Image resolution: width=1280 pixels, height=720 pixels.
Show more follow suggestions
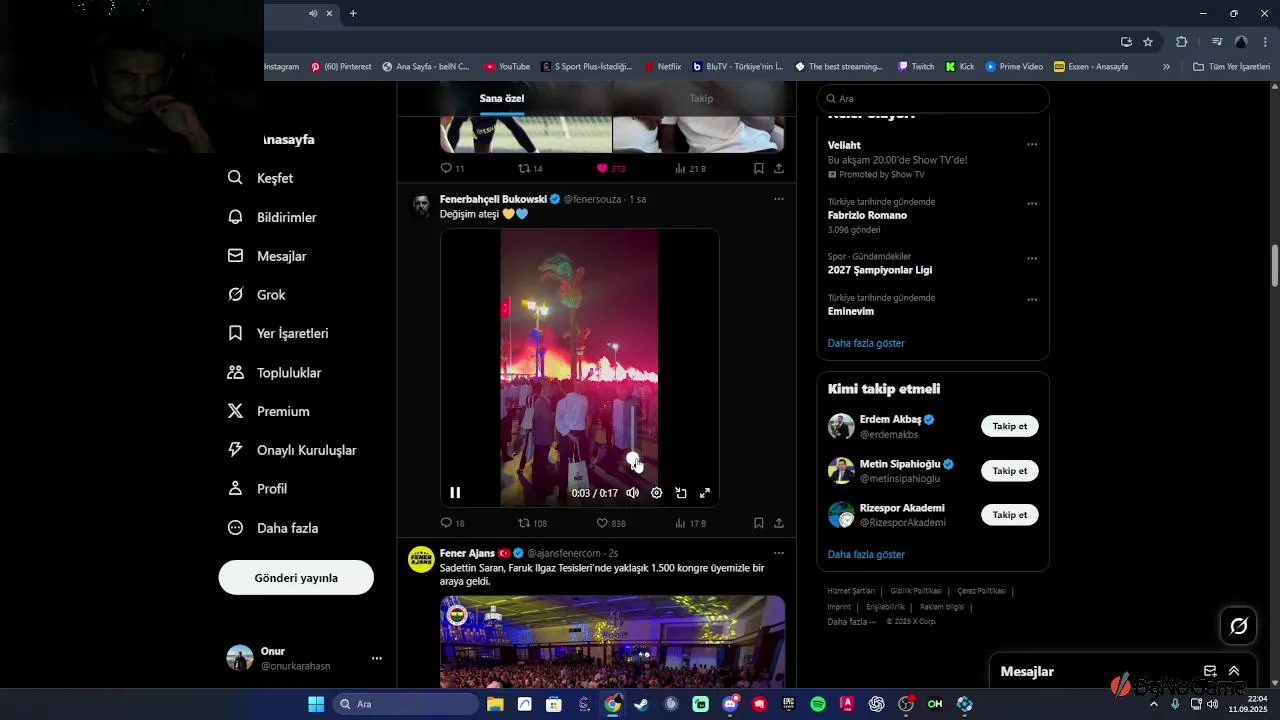click(866, 554)
